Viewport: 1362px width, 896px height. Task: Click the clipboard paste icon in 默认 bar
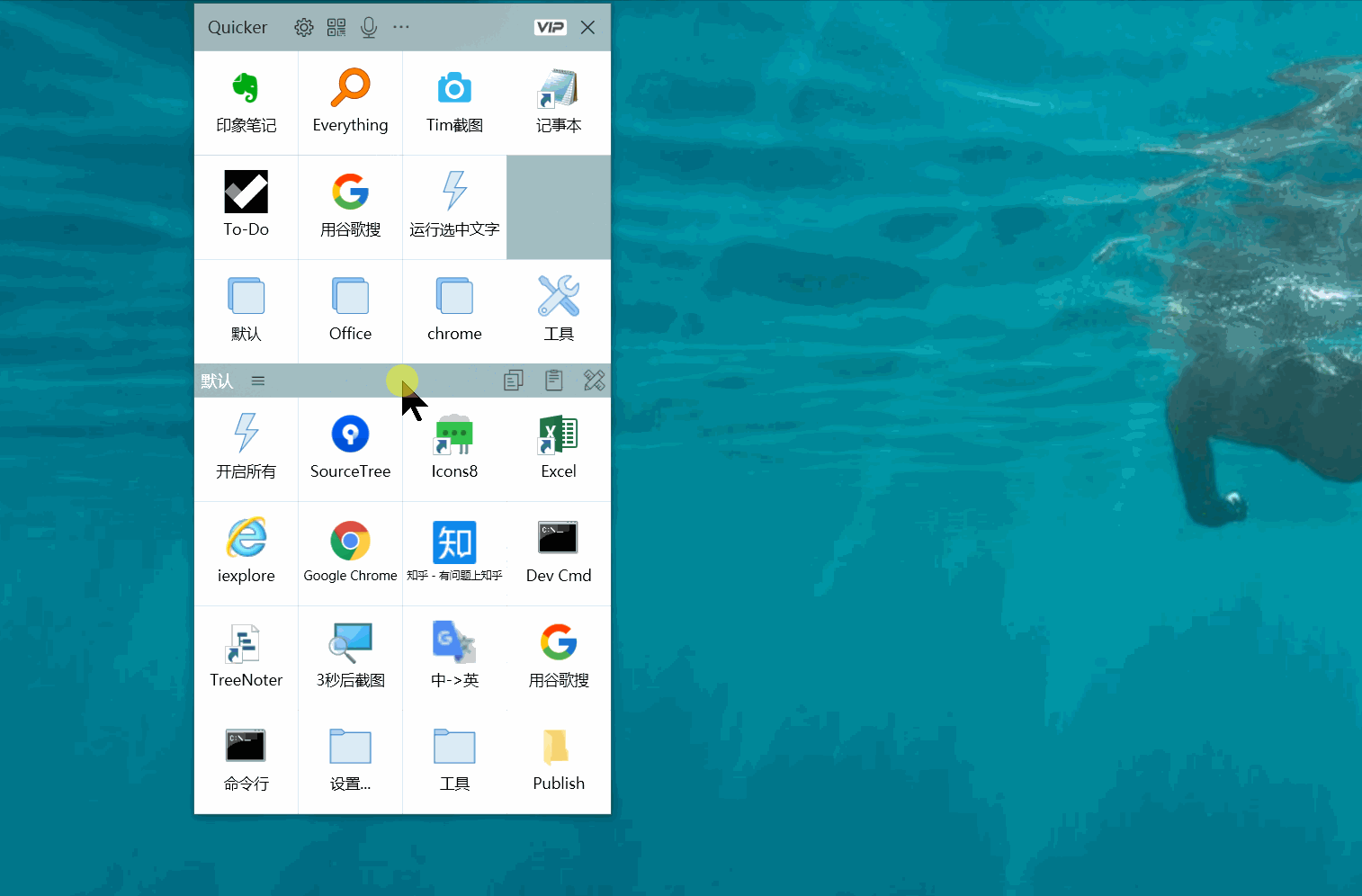554,381
